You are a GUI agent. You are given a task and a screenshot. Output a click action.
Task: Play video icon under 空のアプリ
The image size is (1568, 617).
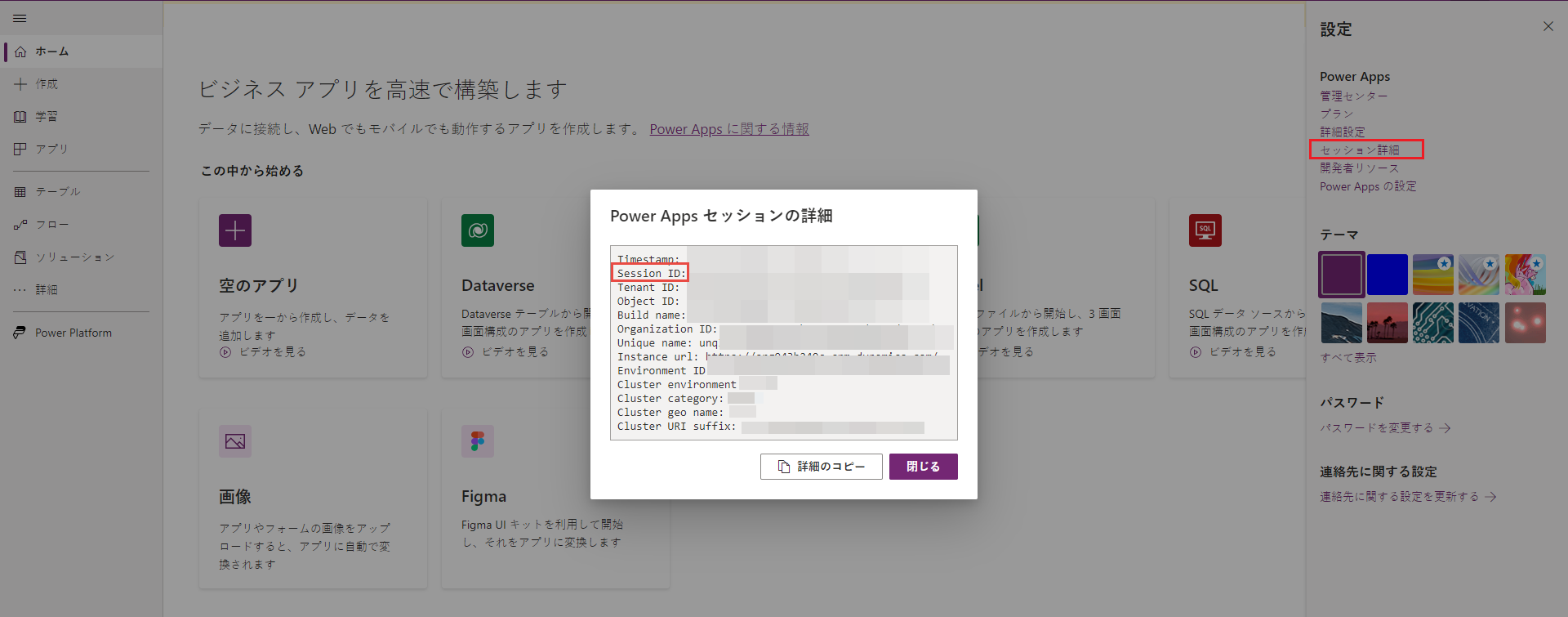pyautogui.click(x=225, y=352)
